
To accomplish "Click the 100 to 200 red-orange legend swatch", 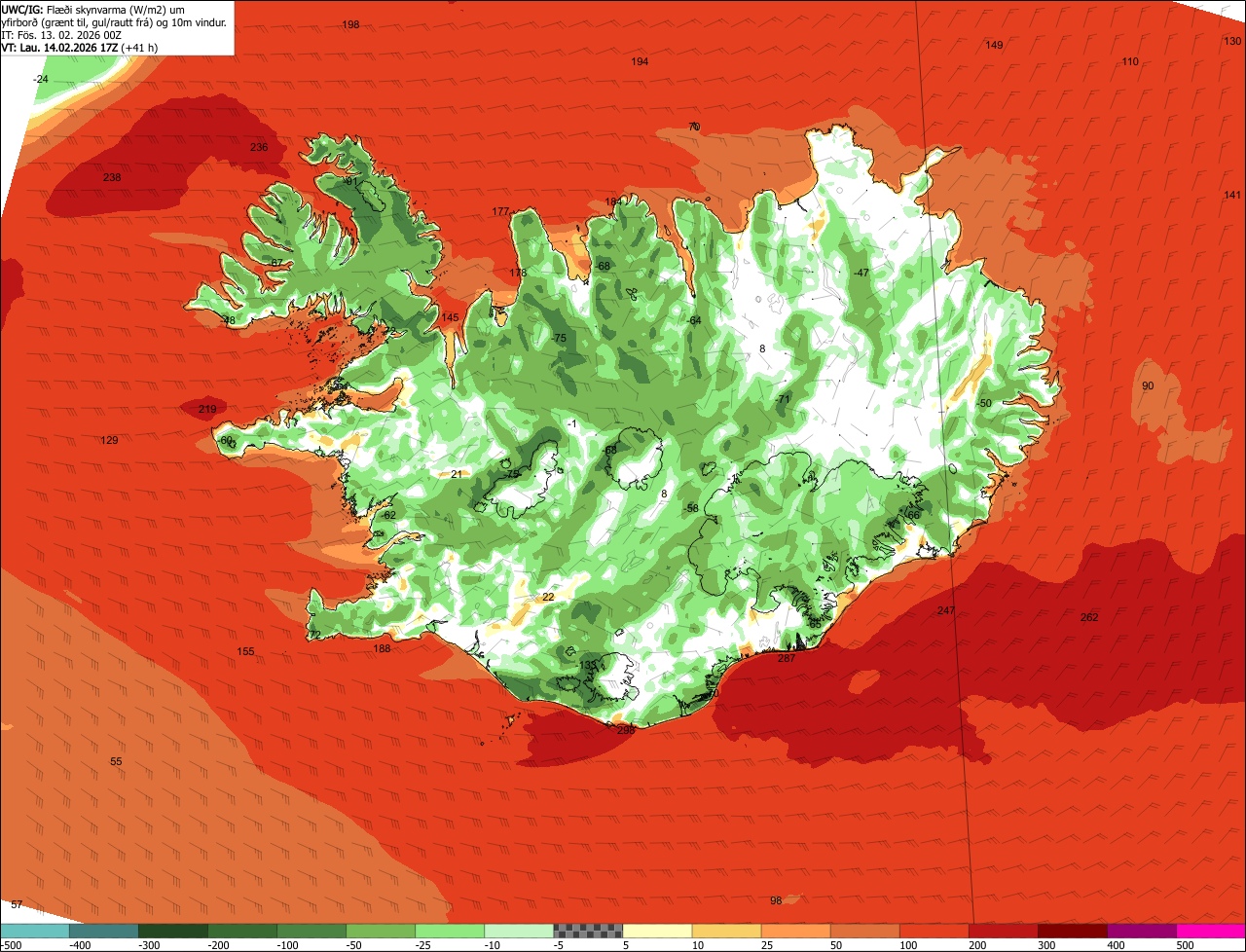I will (934, 931).
